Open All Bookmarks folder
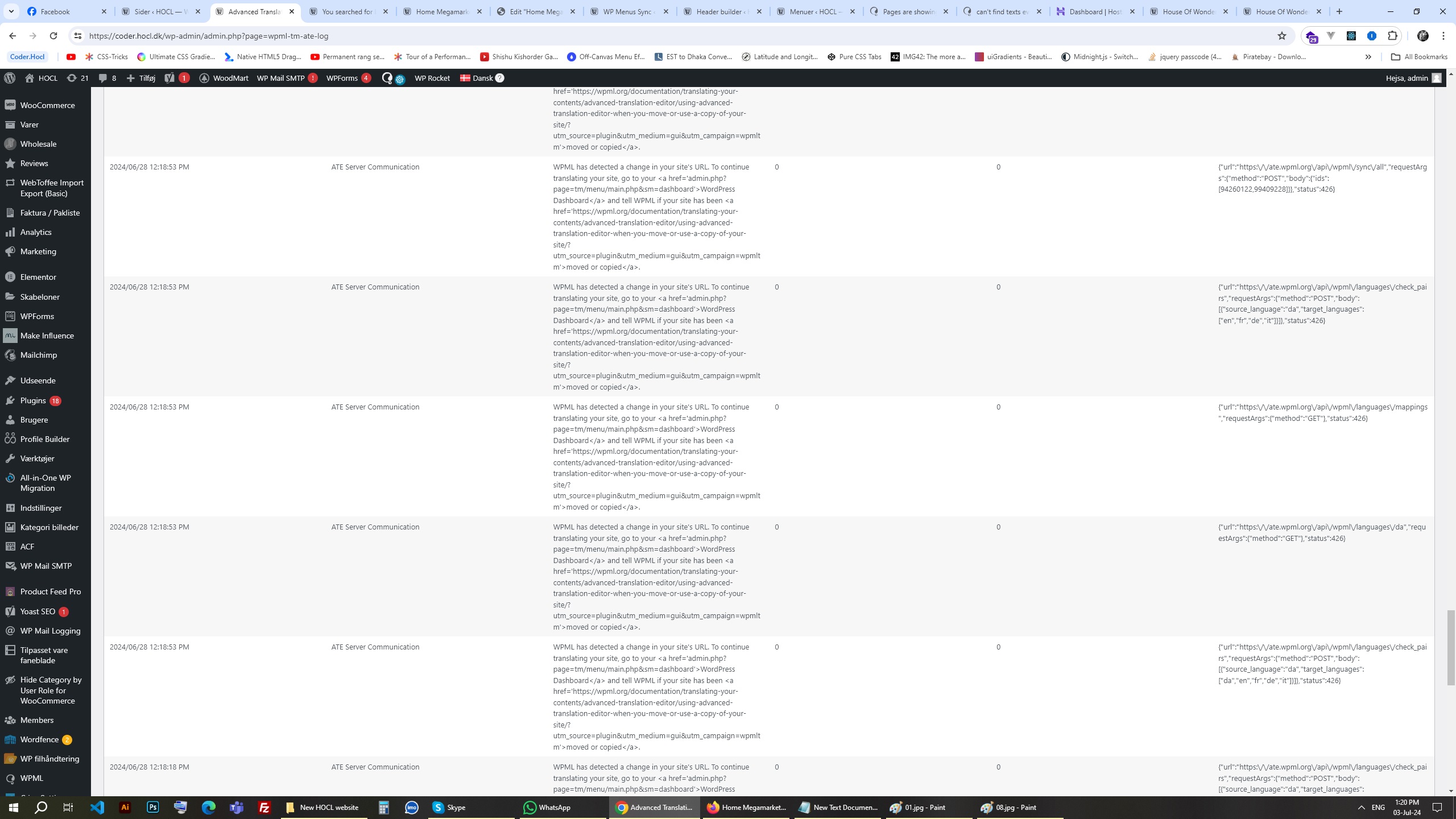This screenshot has height=819, width=1456. (x=1419, y=57)
